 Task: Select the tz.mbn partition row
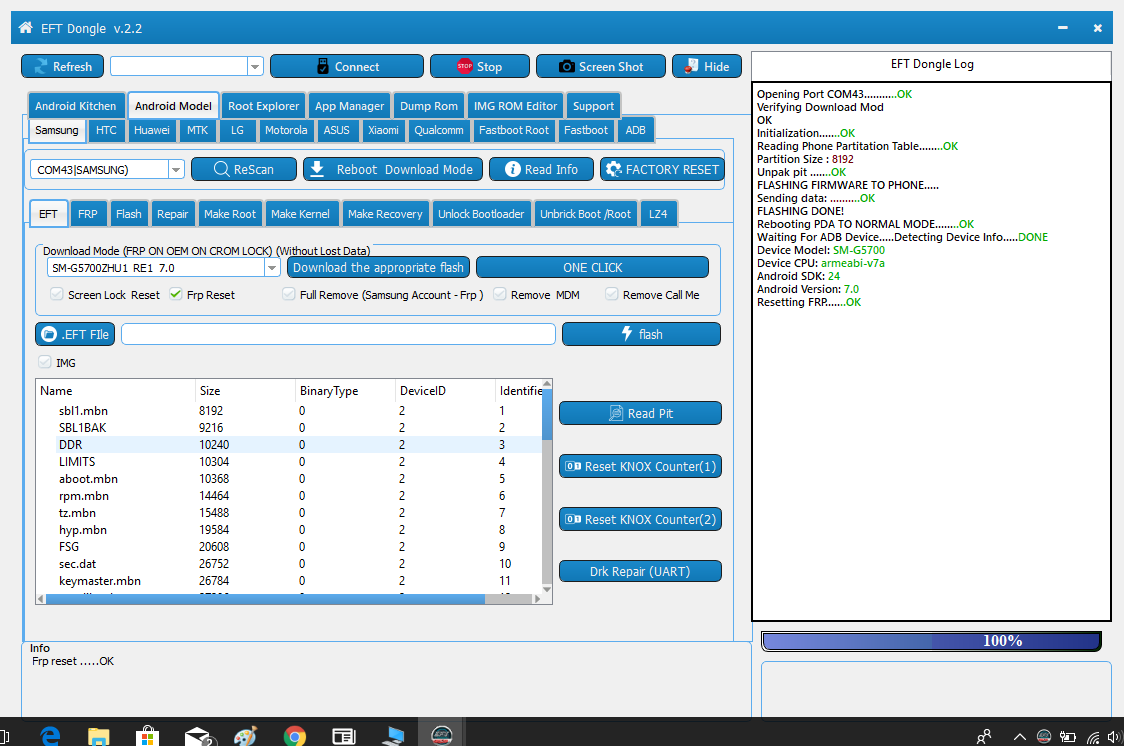[x=289, y=512]
